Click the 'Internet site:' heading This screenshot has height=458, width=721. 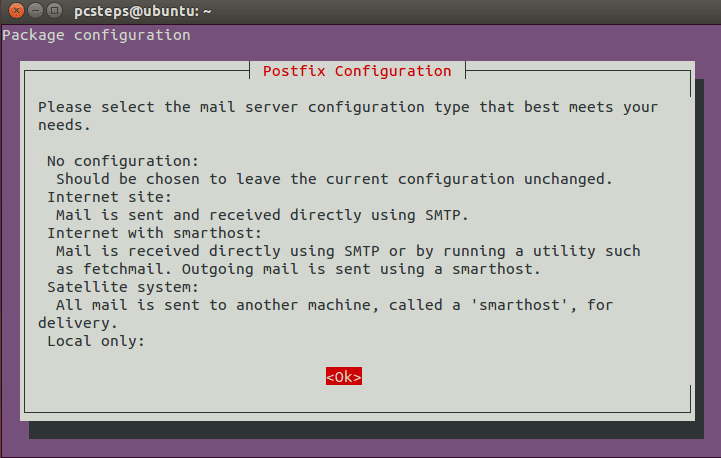109,197
